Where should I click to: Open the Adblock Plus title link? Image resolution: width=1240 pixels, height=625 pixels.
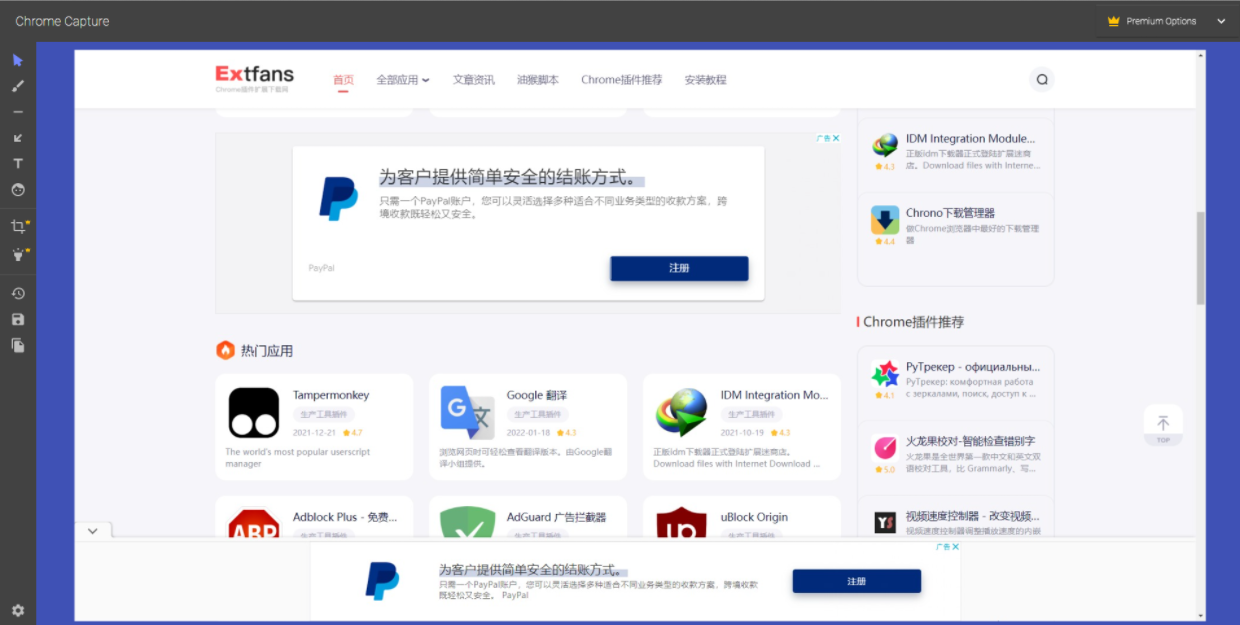pyautogui.click(x=345, y=517)
